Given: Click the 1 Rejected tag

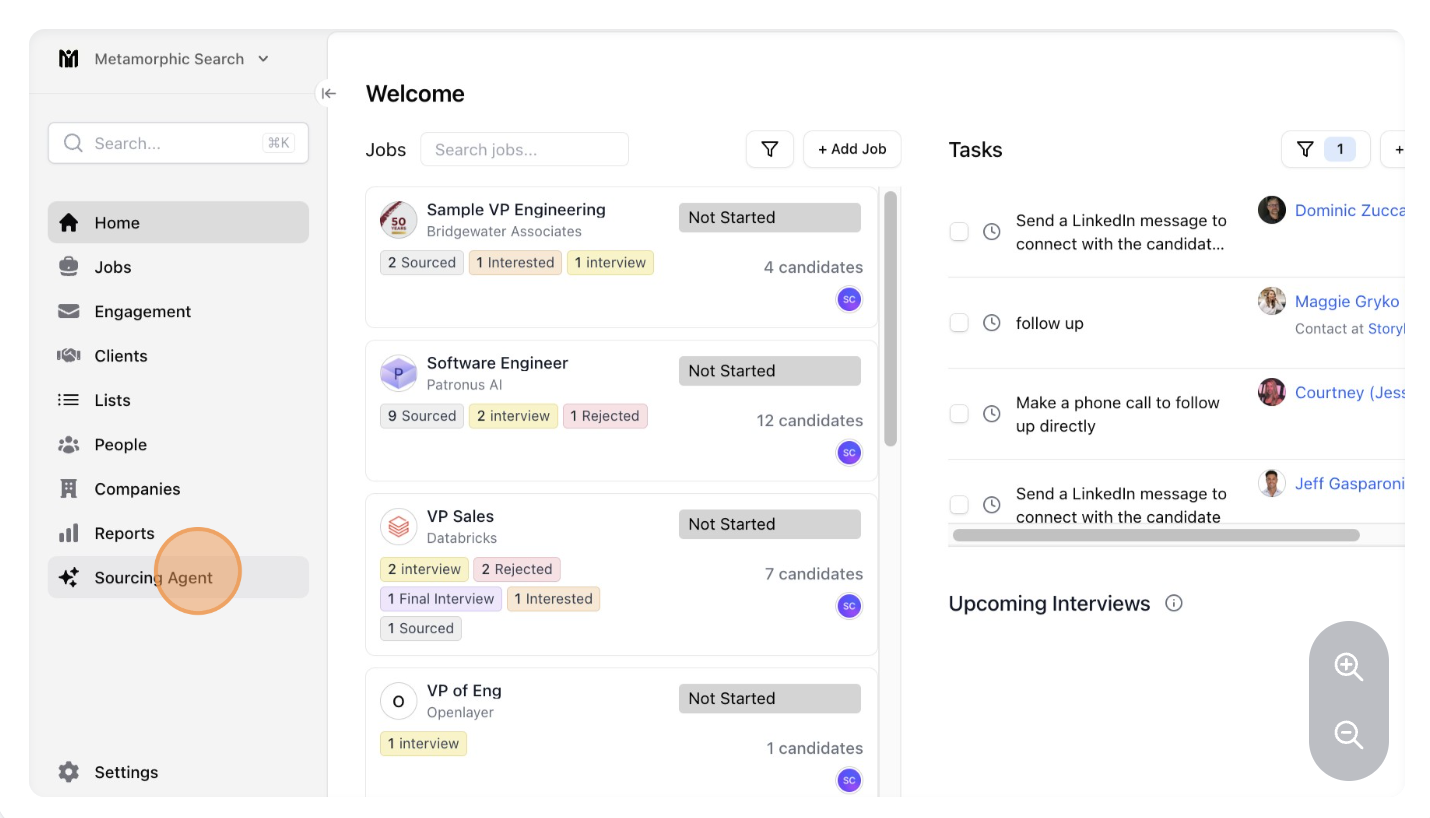Looking at the screenshot, I should (605, 416).
